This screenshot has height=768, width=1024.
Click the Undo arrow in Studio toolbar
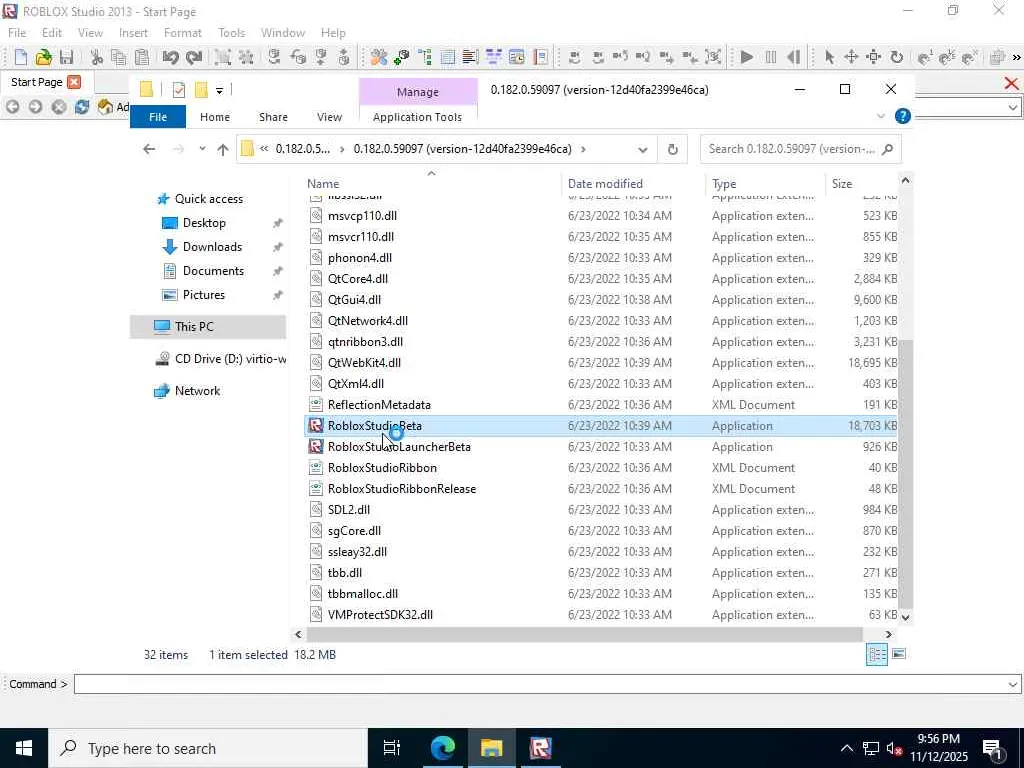pos(170,57)
